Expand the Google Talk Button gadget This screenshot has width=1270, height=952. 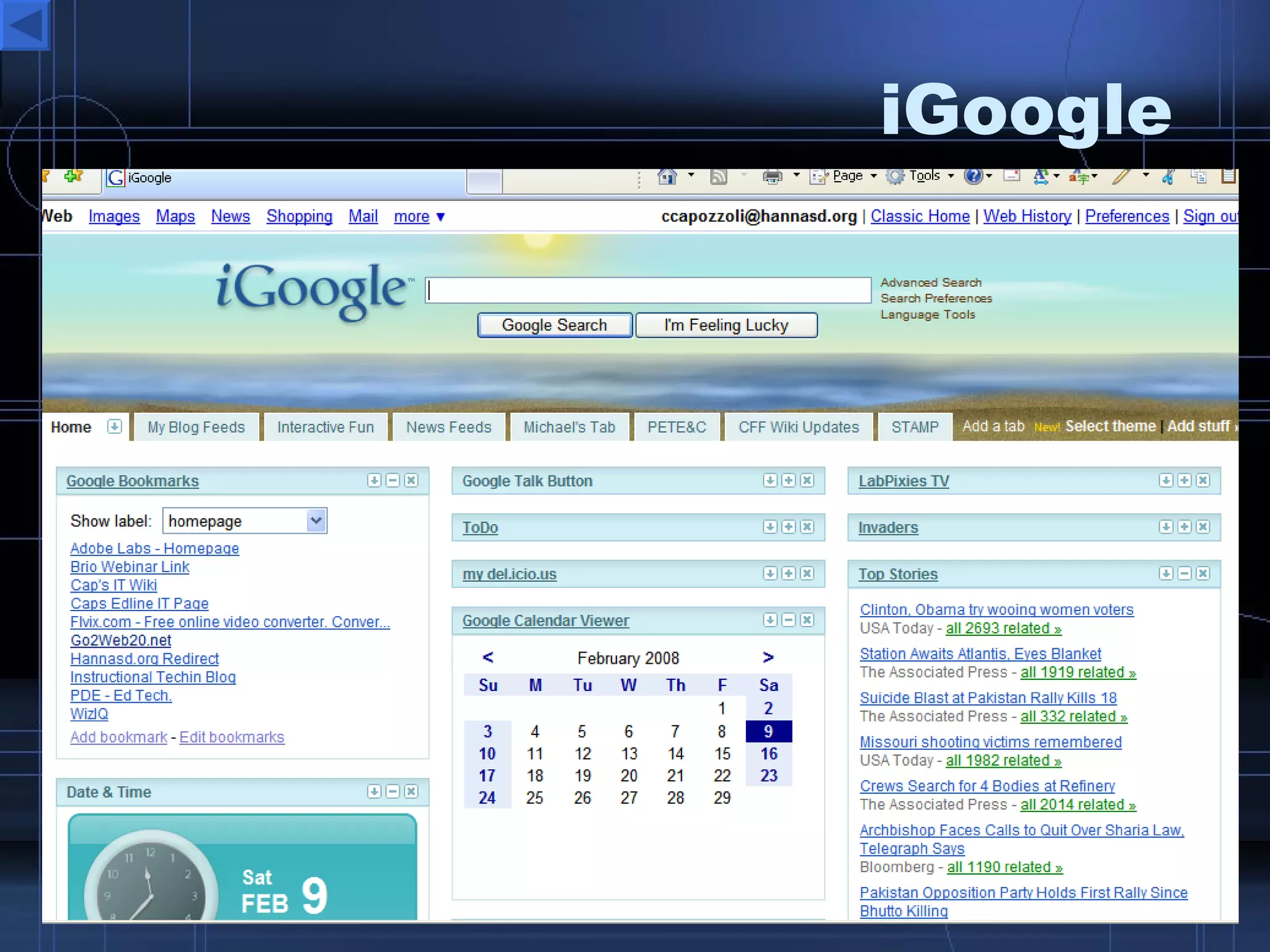tap(788, 480)
